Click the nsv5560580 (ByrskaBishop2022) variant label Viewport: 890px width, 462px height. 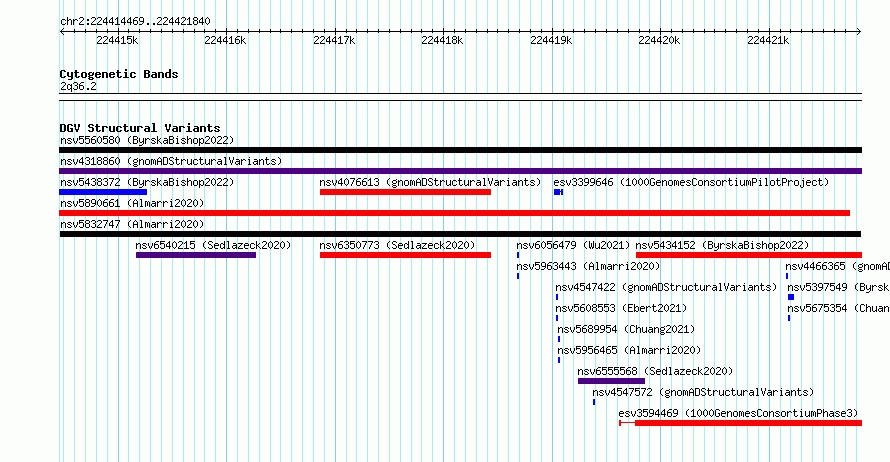pos(147,140)
